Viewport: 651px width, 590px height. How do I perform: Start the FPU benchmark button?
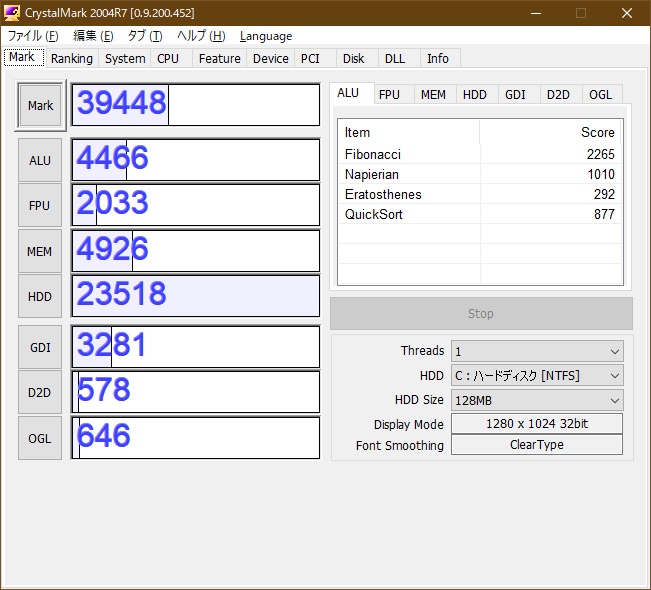pos(40,206)
